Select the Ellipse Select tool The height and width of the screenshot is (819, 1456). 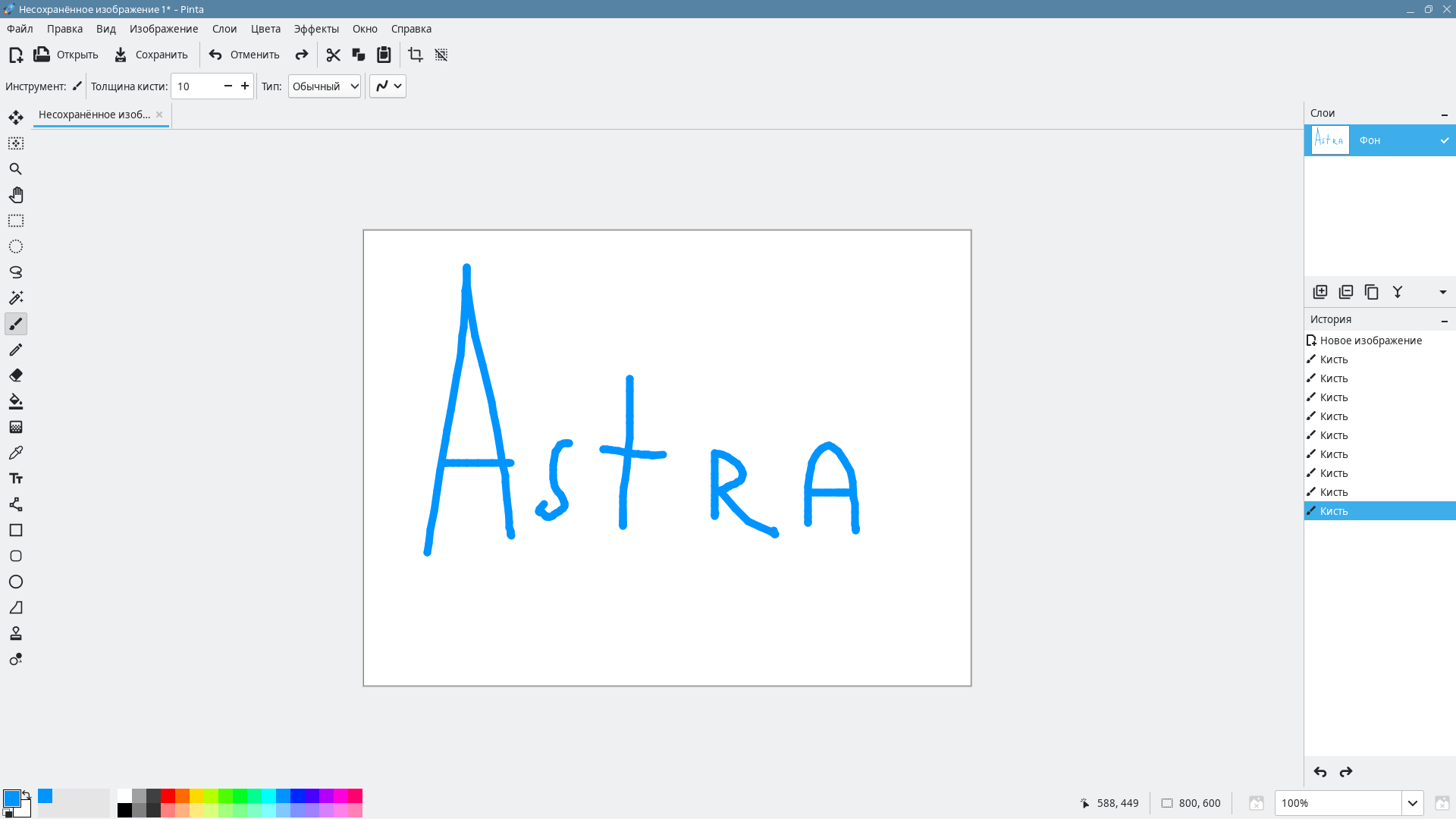coord(16,246)
